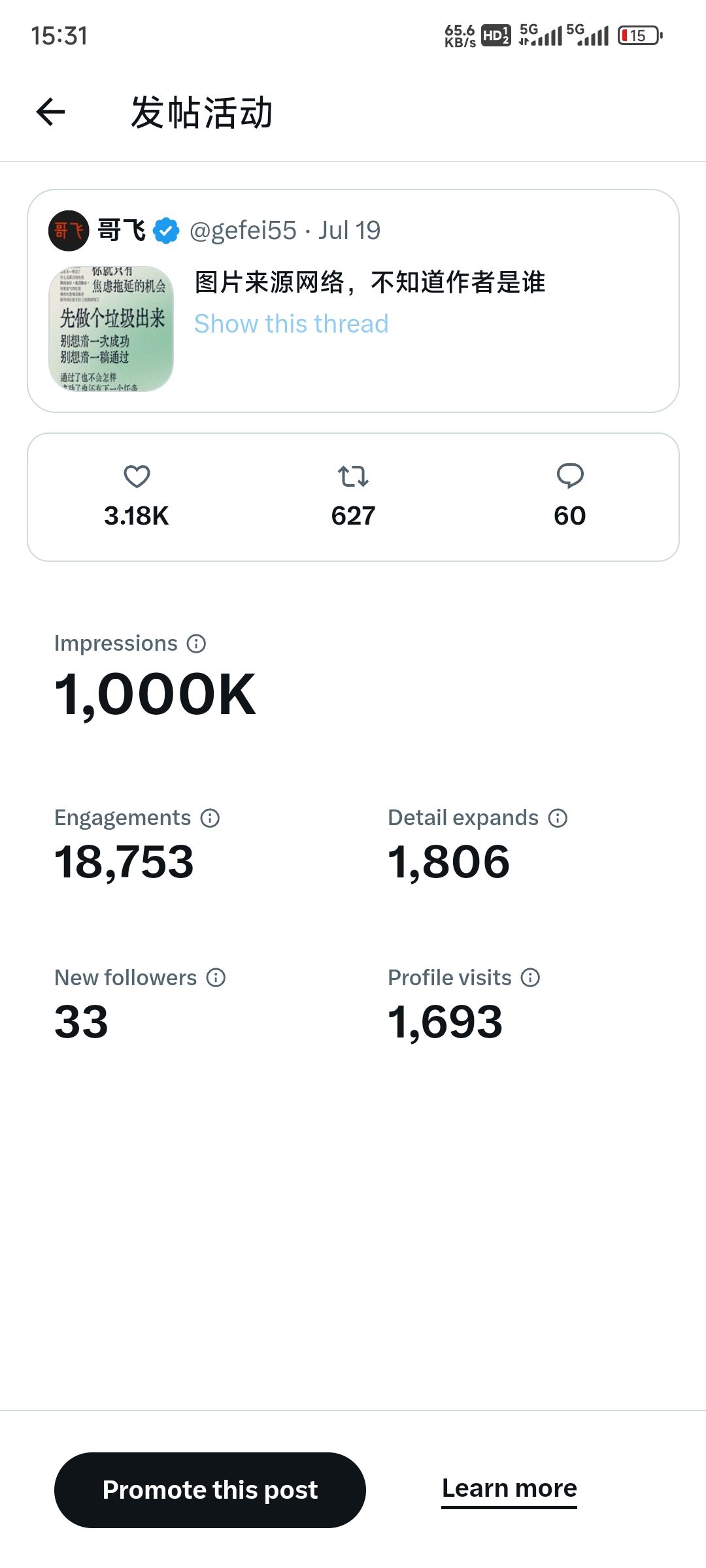Open the post image thumbnail
Screen dimensions: 706x1568
pyautogui.click(x=111, y=329)
